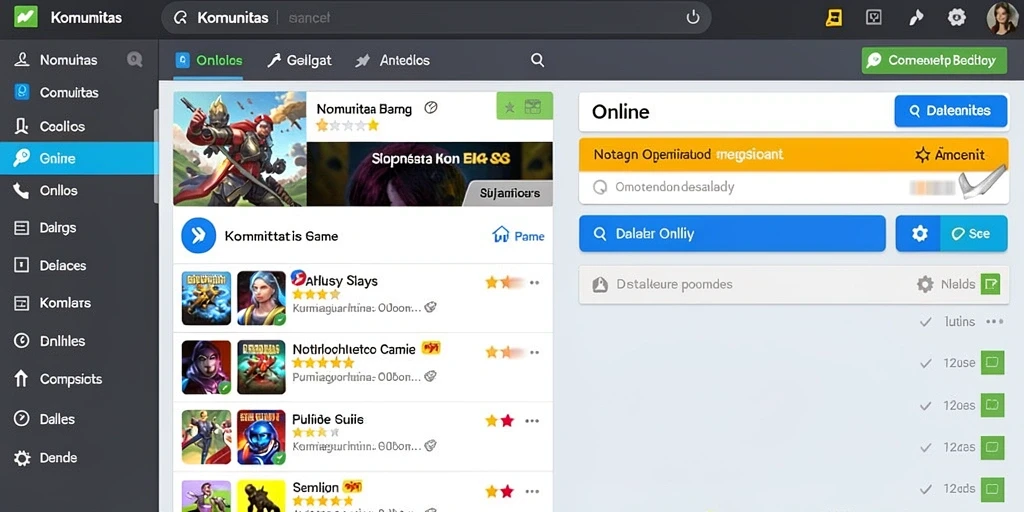The width and height of the screenshot is (1024, 512).
Task: Toggle the large checkmark in Omotendondesalady row
Action: point(983,182)
